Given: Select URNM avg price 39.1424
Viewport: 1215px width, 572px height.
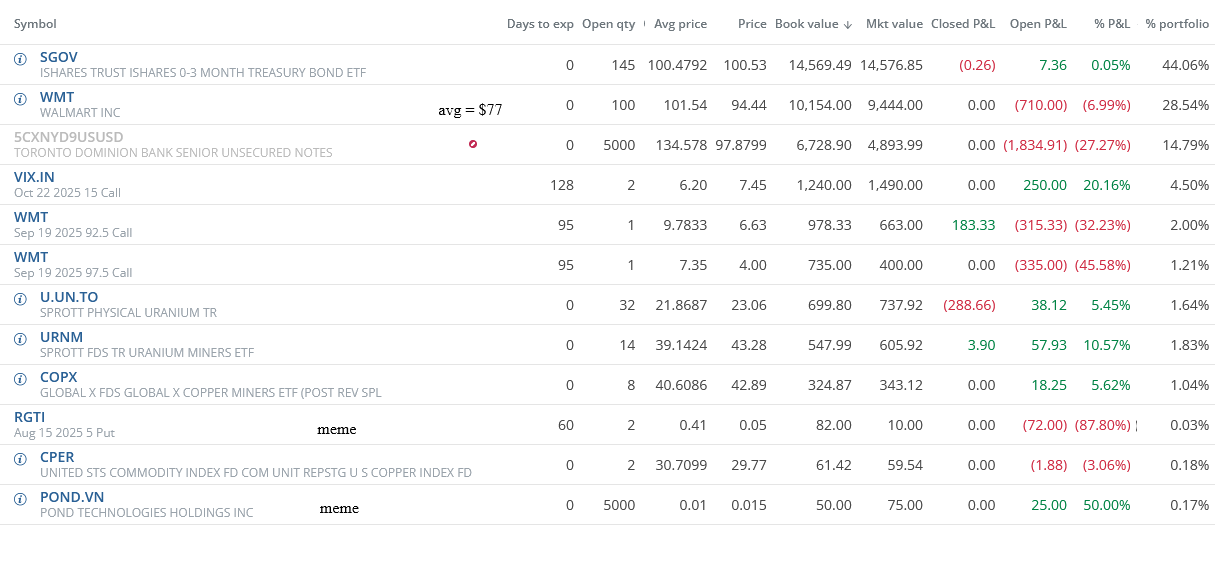Looking at the screenshot, I should pos(679,345).
